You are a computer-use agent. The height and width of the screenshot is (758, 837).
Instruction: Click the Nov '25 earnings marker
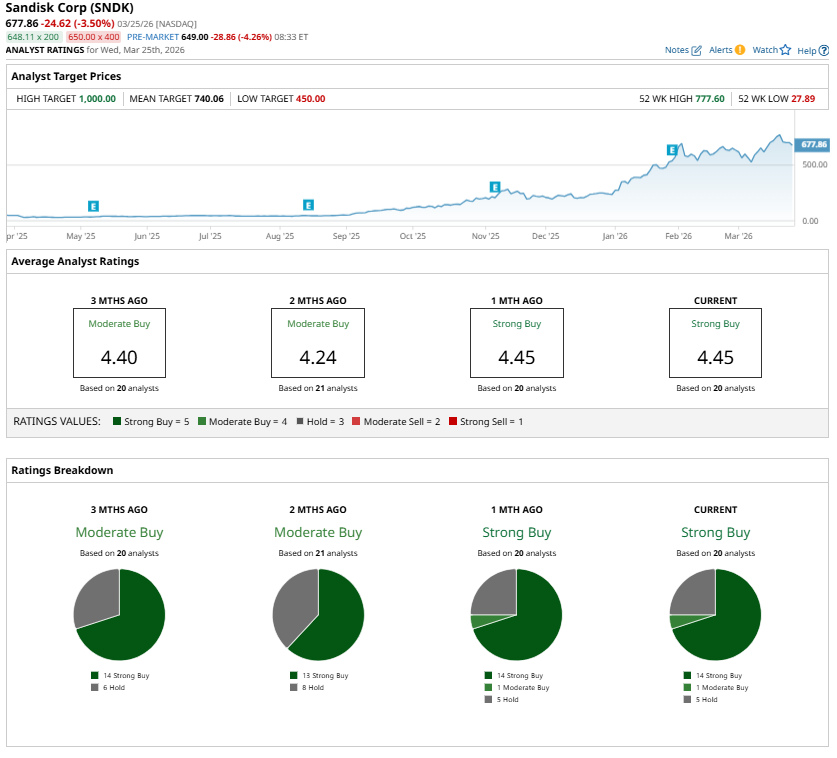tap(495, 187)
